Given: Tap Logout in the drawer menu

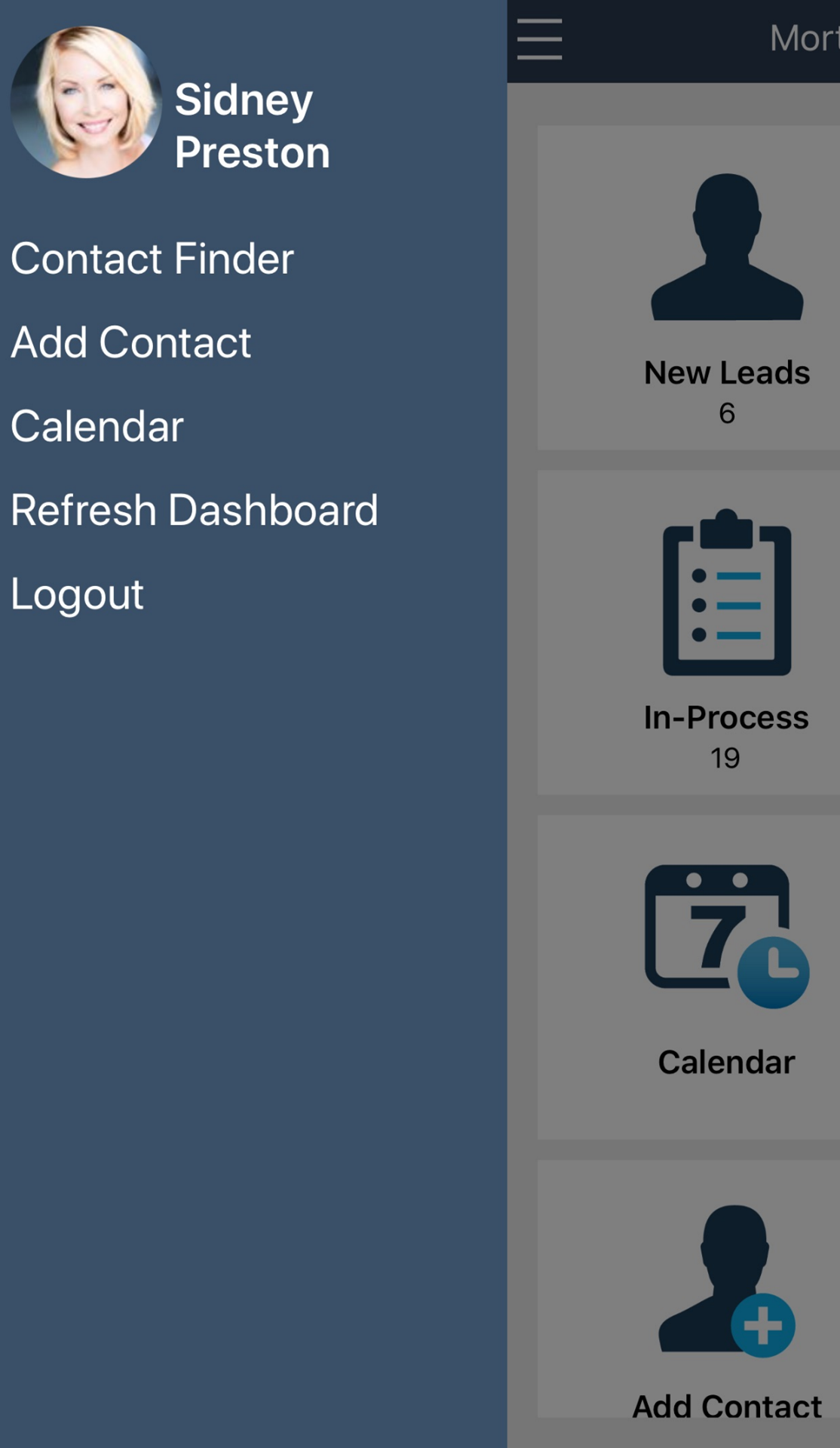Looking at the screenshot, I should click(76, 594).
